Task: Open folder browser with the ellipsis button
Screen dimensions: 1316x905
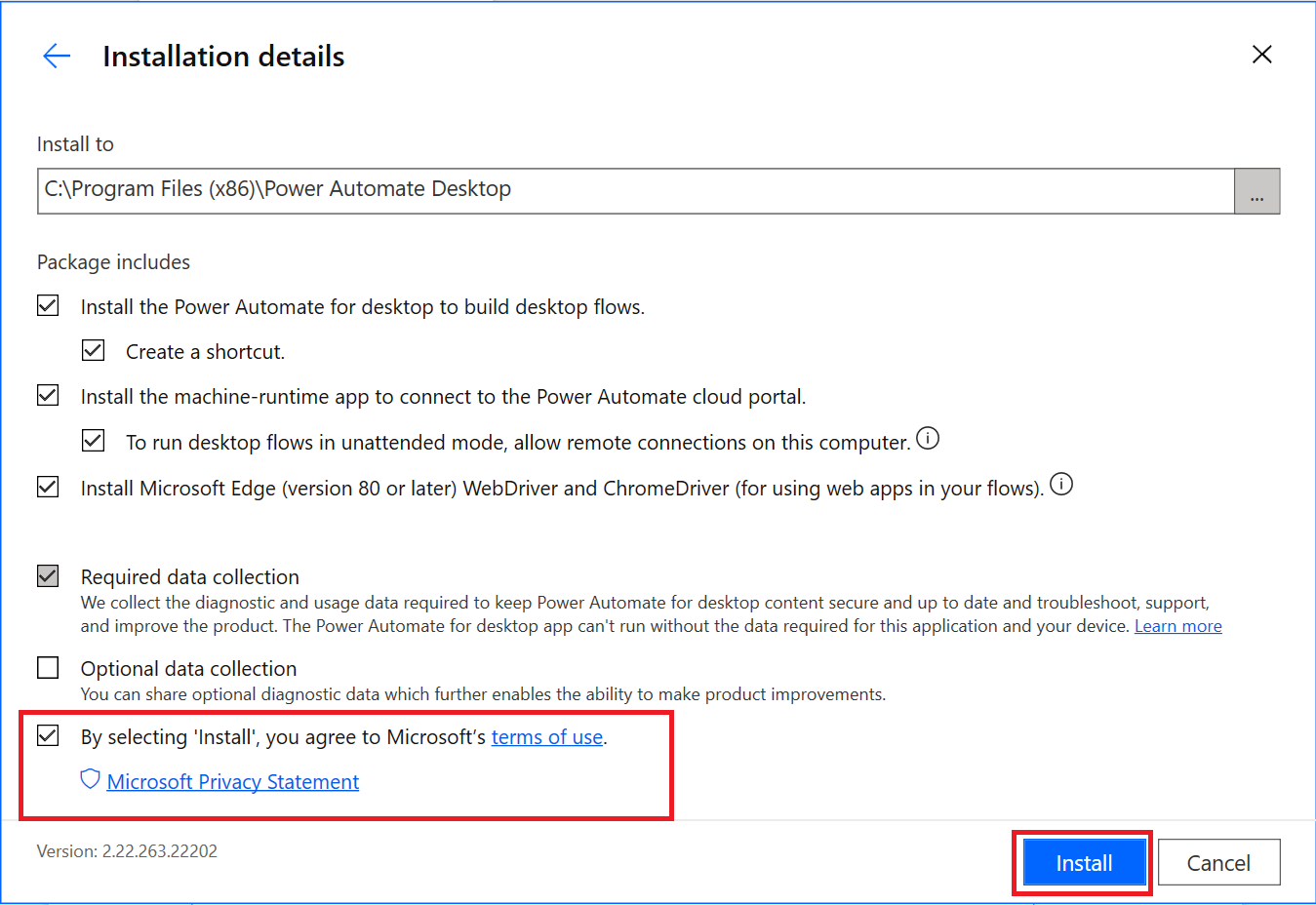Action: click(x=1256, y=191)
